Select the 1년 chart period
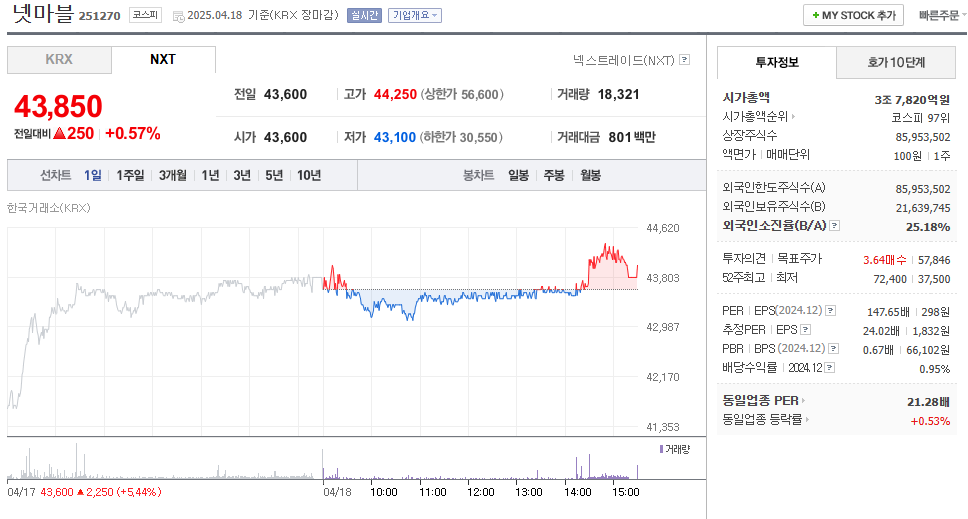Image resolution: width=968 pixels, height=519 pixels. point(210,175)
